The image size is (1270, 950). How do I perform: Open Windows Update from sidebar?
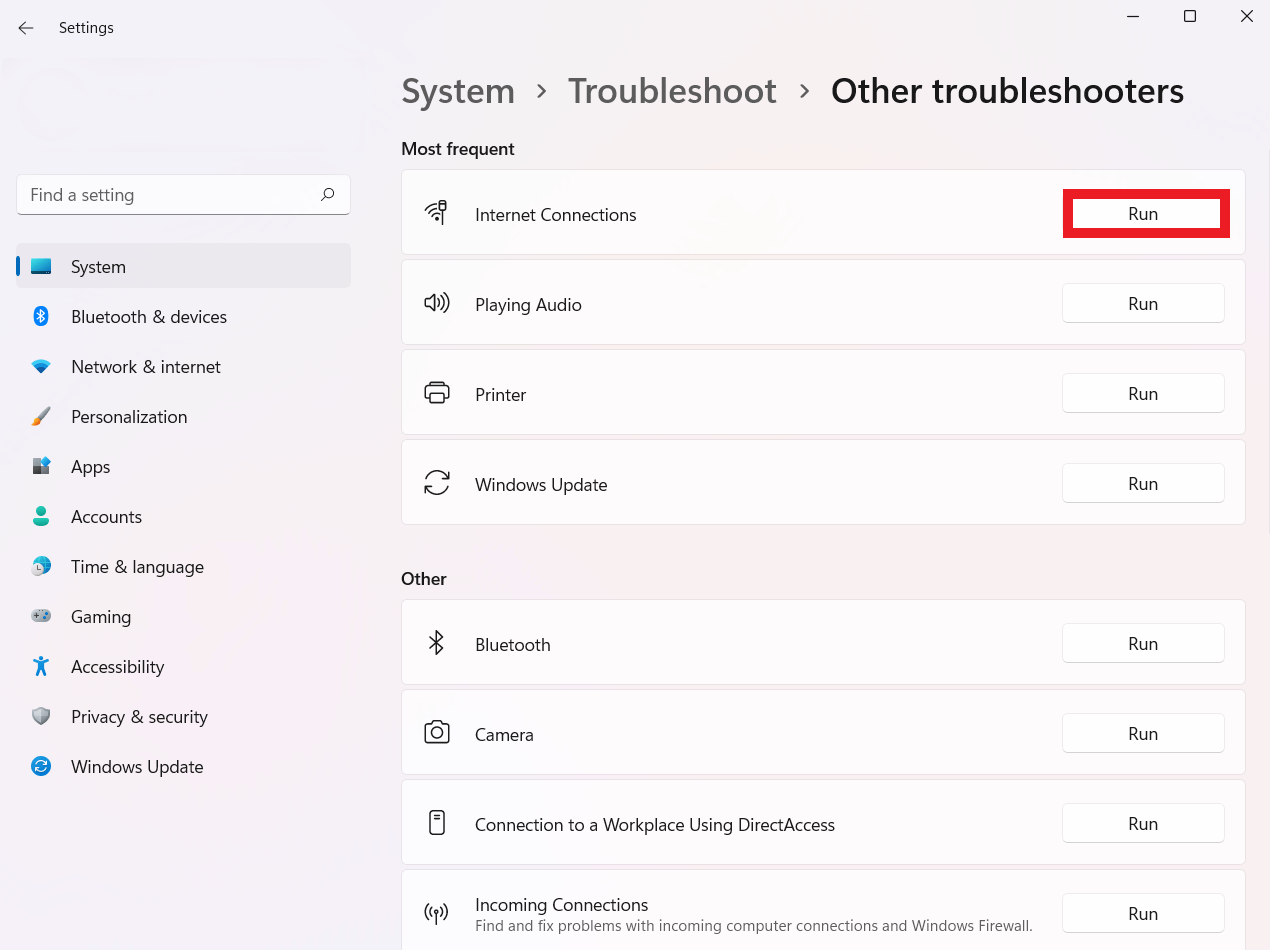pyautogui.click(x=137, y=767)
